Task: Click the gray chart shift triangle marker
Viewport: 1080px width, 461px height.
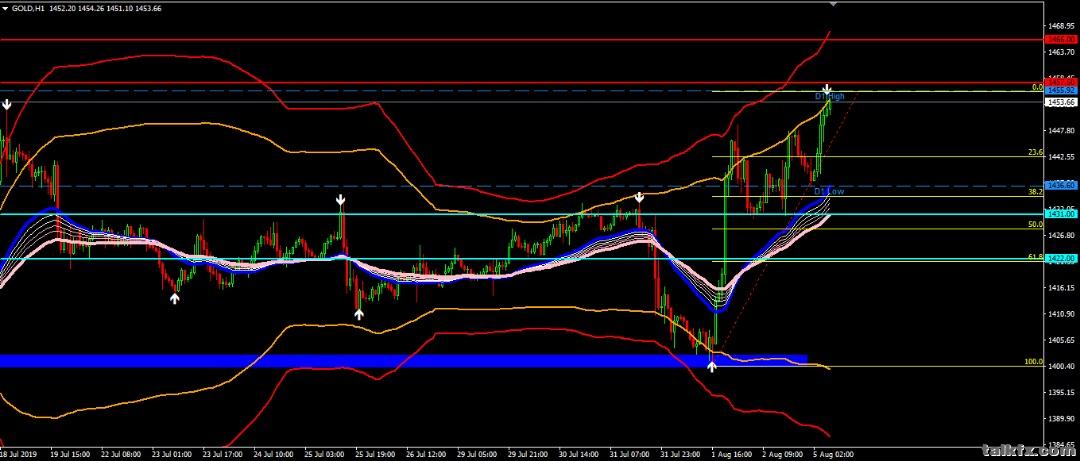Action: (834, 3)
